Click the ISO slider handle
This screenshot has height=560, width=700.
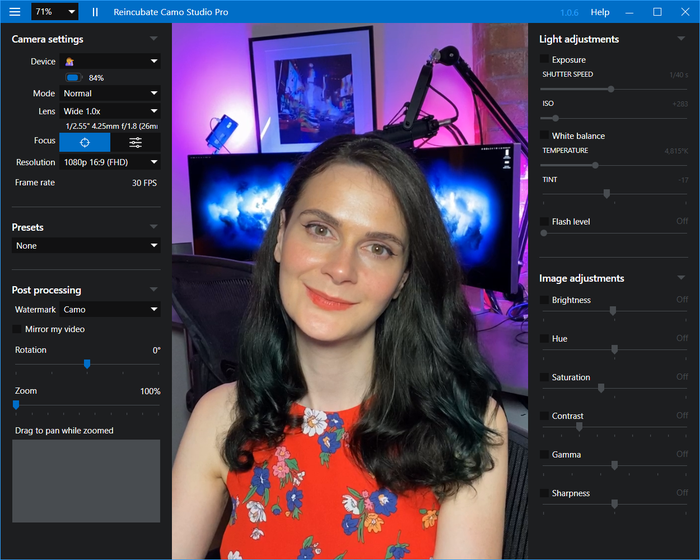tap(555, 118)
